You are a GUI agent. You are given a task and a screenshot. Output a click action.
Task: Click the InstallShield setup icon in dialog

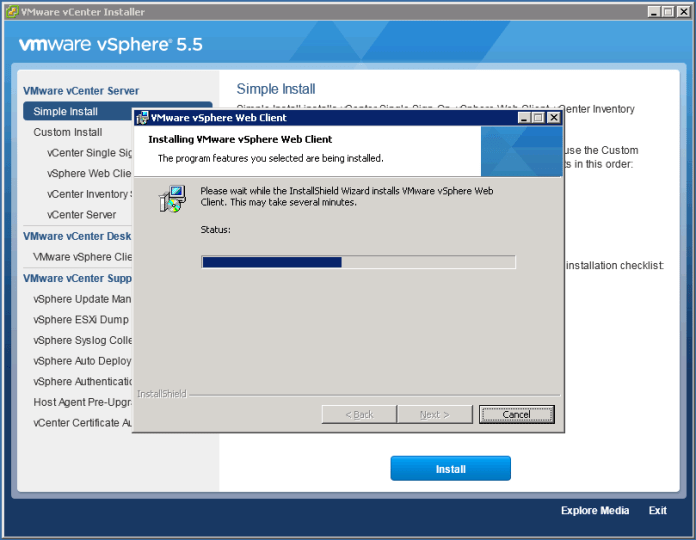click(173, 199)
